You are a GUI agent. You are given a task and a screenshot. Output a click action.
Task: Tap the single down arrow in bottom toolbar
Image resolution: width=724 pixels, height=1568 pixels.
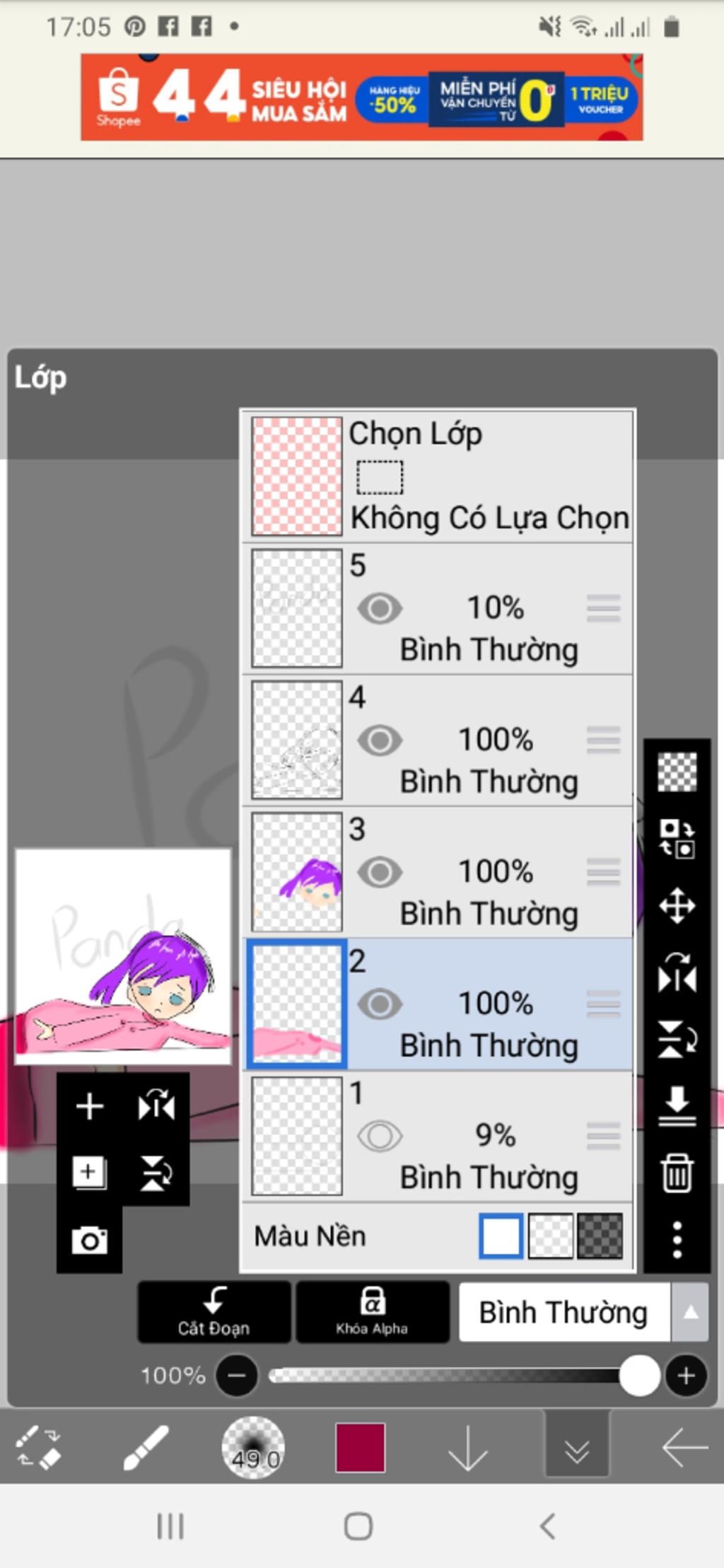[468, 1447]
